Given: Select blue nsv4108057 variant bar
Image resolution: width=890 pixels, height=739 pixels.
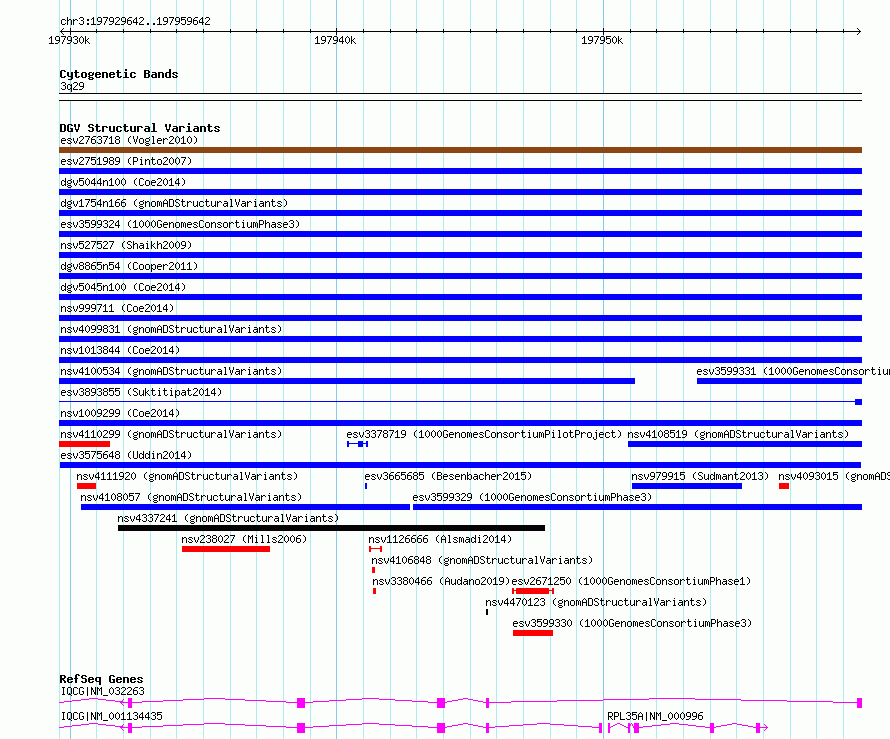Looking at the screenshot, I should [245, 507].
